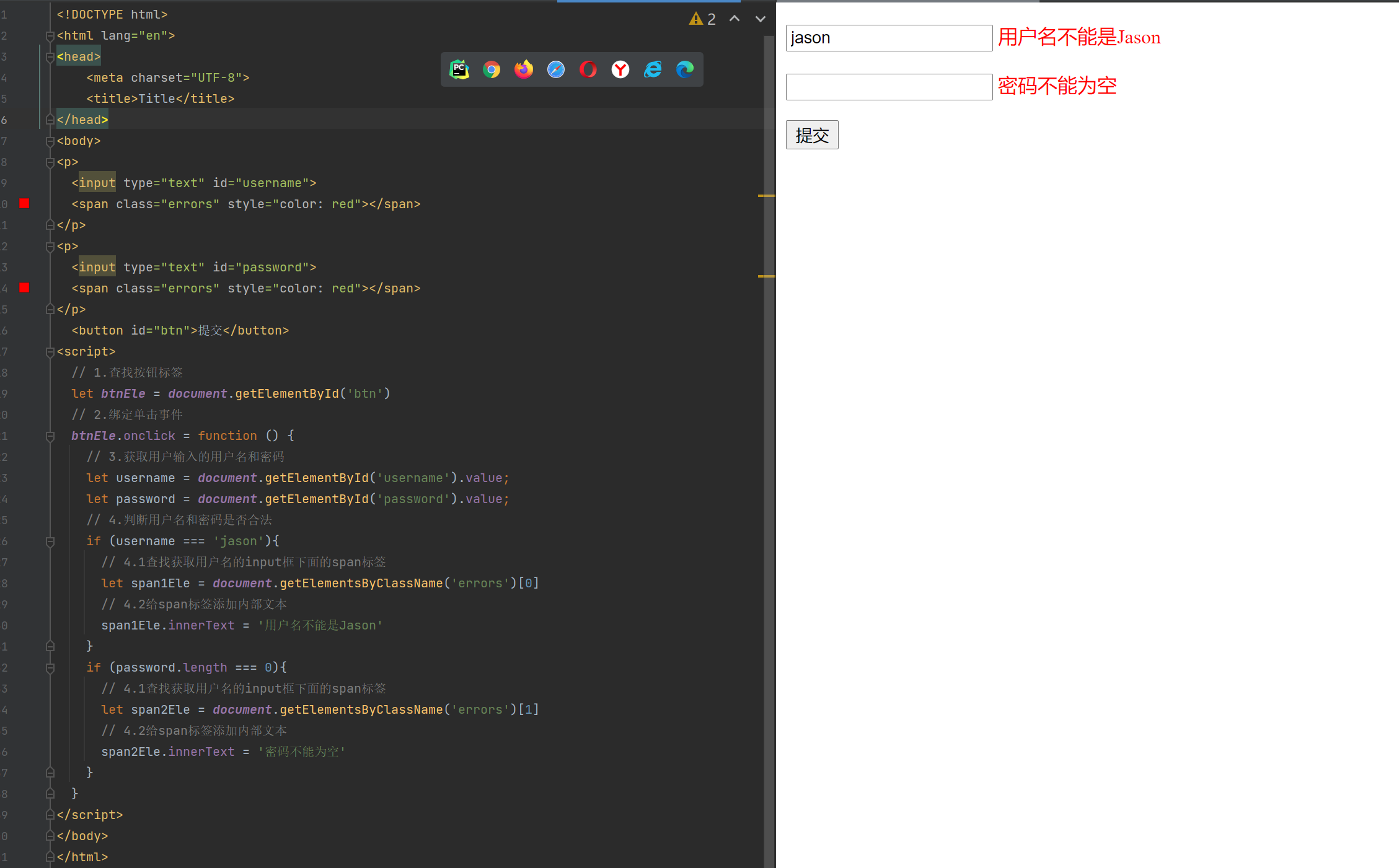Click the 密码不能为空 error message
The image size is (1399, 868).
1057,86
